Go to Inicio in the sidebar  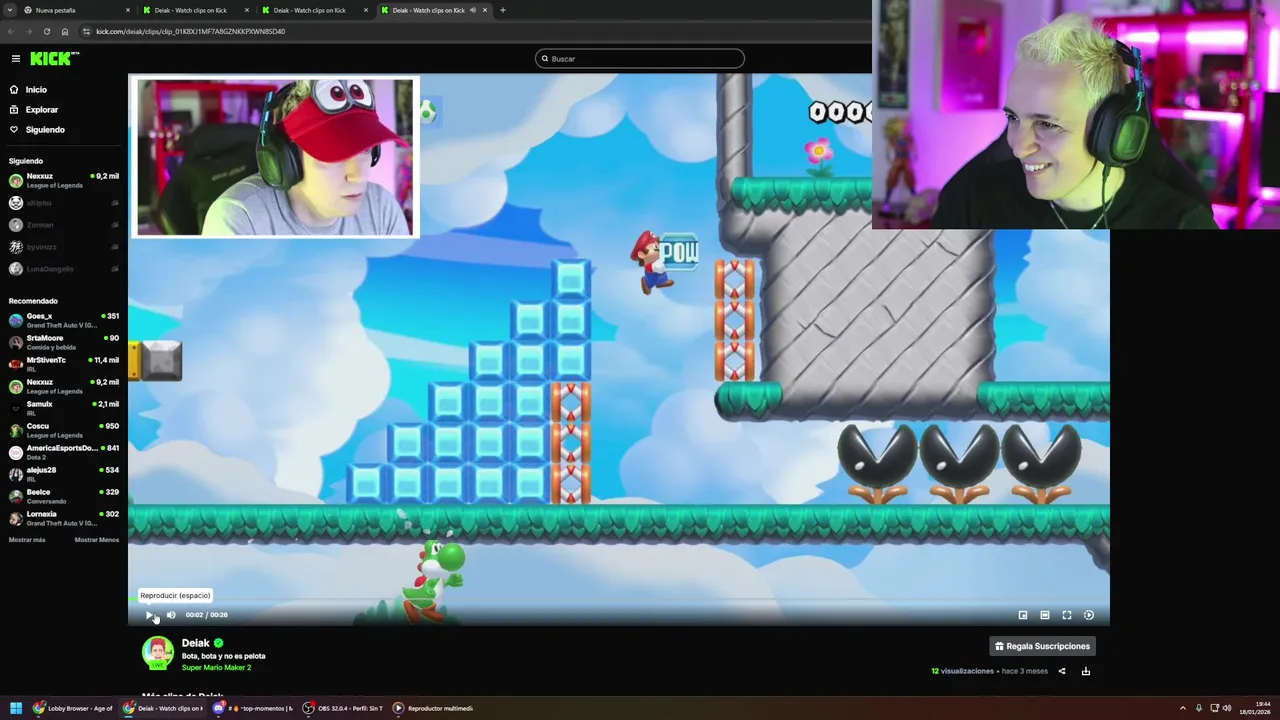click(x=36, y=90)
